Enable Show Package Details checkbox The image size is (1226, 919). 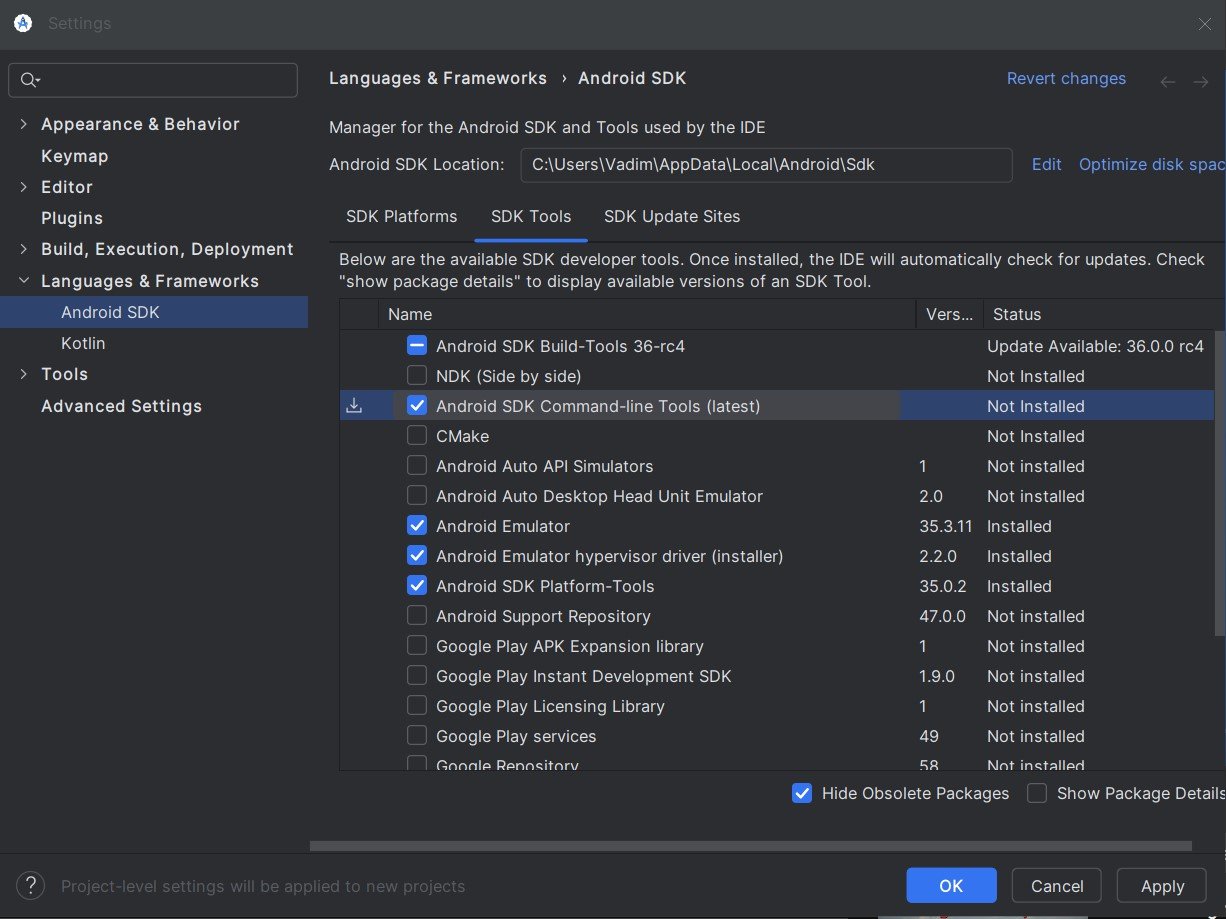(x=1037, y=793)
